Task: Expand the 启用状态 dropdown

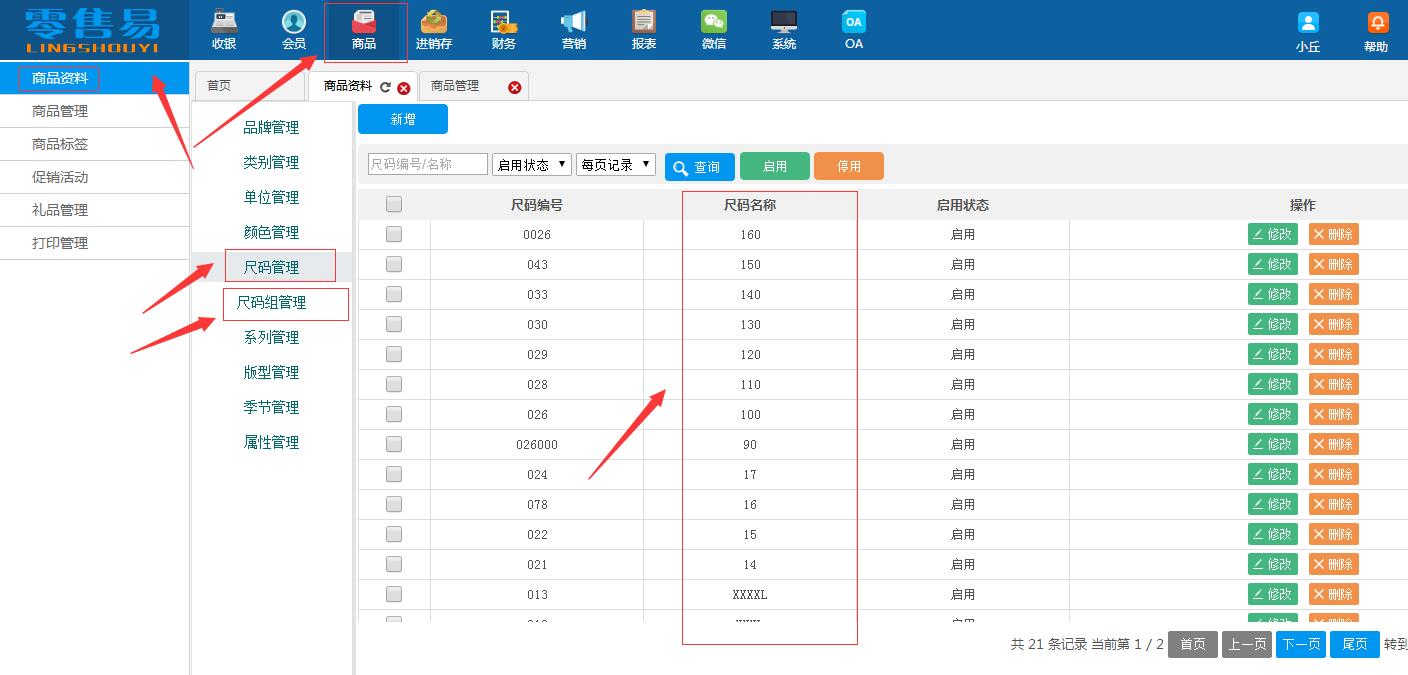Action: tap(532, 165)
